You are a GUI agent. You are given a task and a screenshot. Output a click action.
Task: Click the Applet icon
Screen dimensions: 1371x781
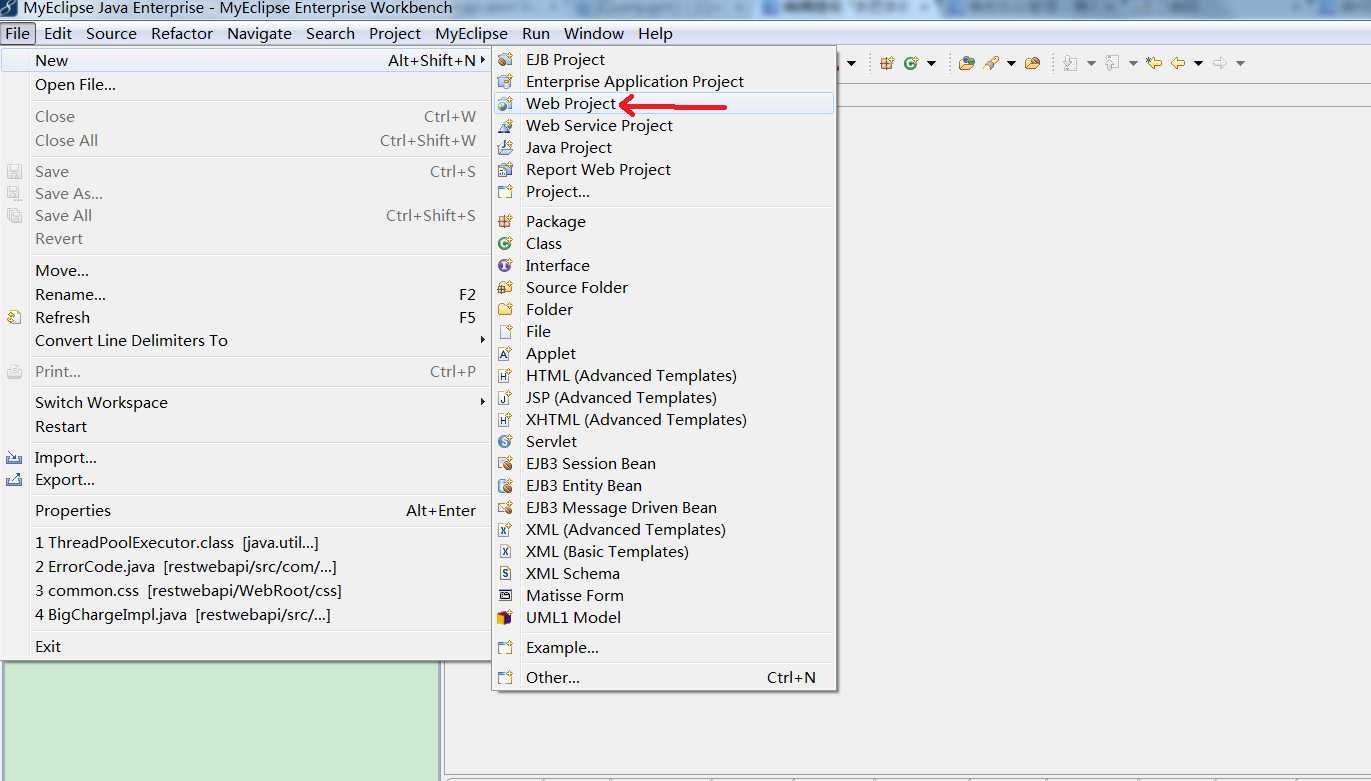pyautogui.click(x=506, y=353)
